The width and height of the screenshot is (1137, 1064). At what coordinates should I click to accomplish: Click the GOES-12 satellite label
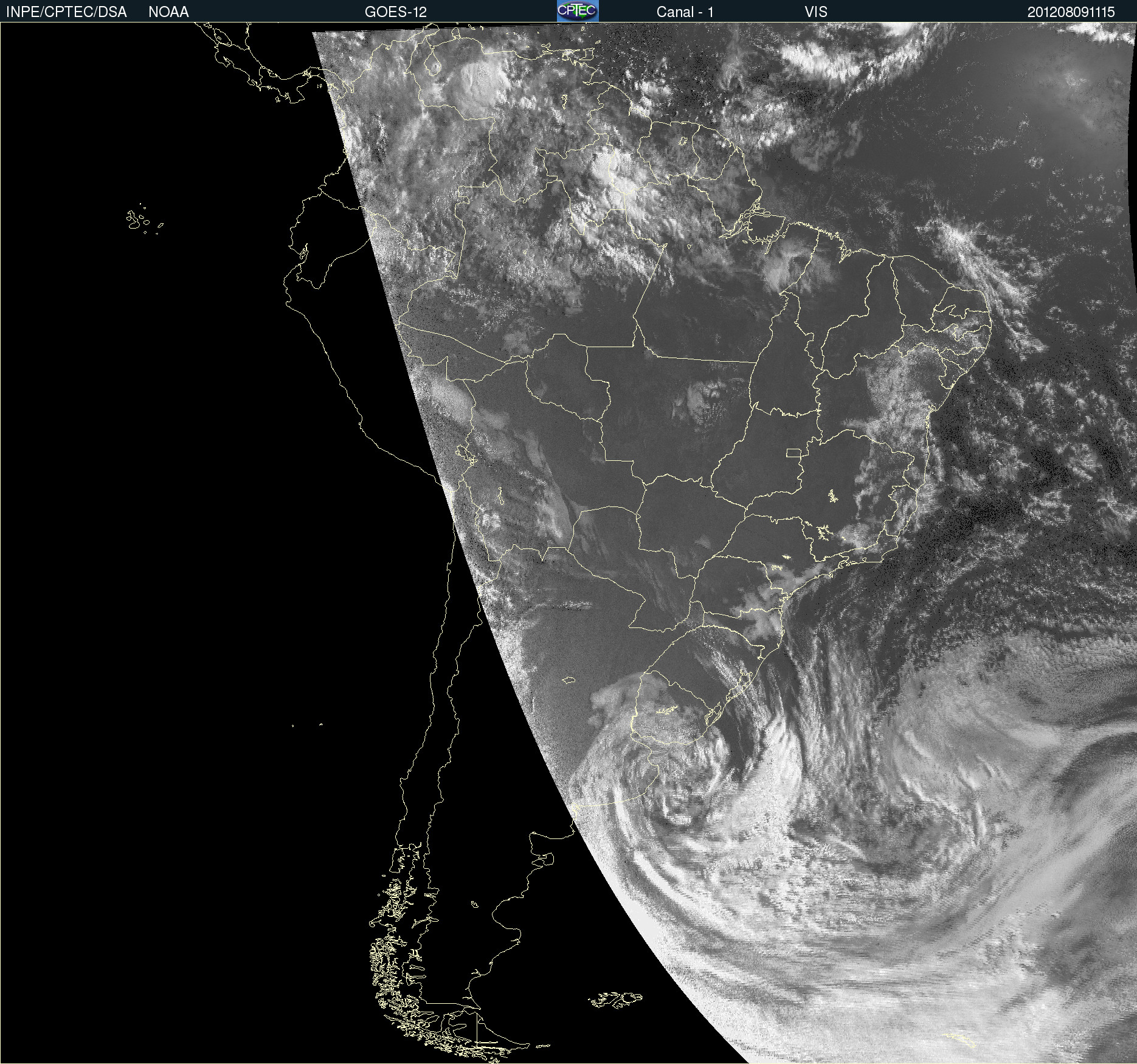click(x=396, y=12)
